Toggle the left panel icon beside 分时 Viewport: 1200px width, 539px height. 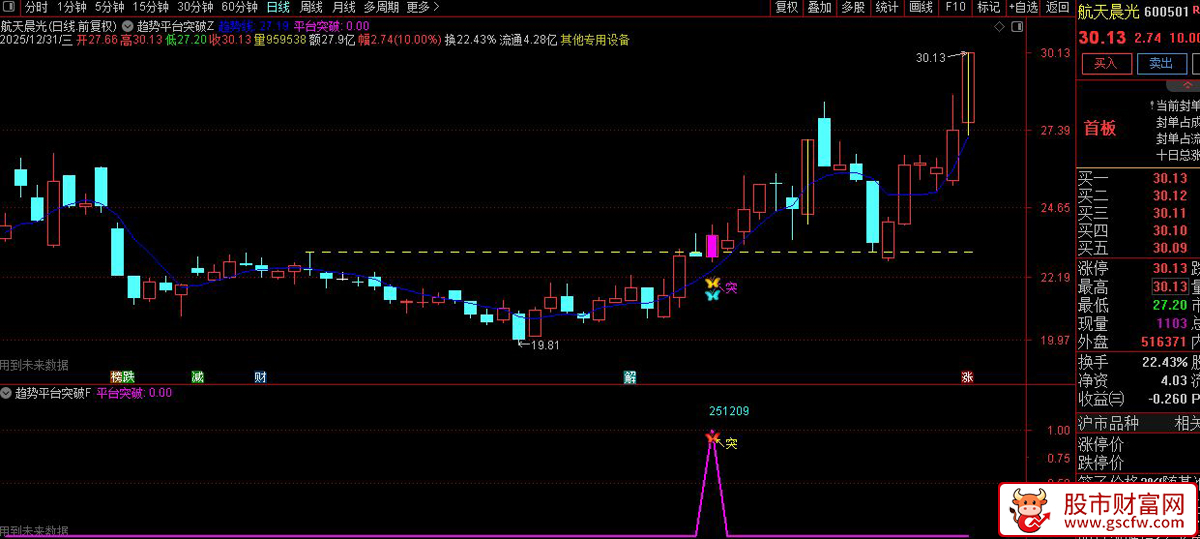9,7
